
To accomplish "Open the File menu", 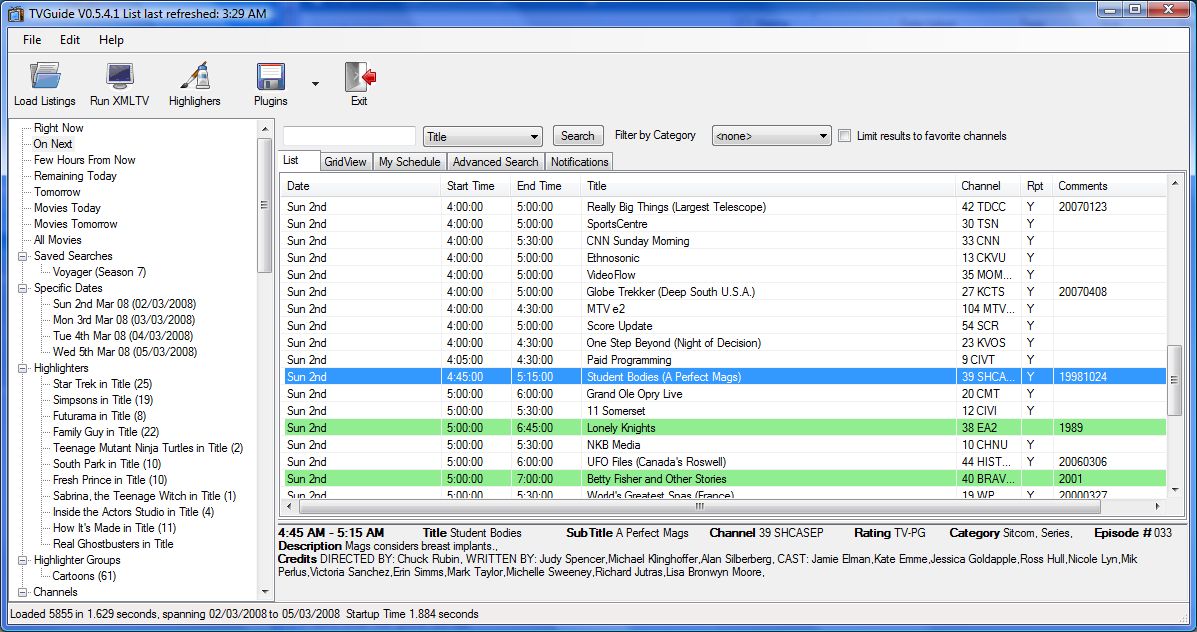I will pyautogui.click(x=32, y=40).
